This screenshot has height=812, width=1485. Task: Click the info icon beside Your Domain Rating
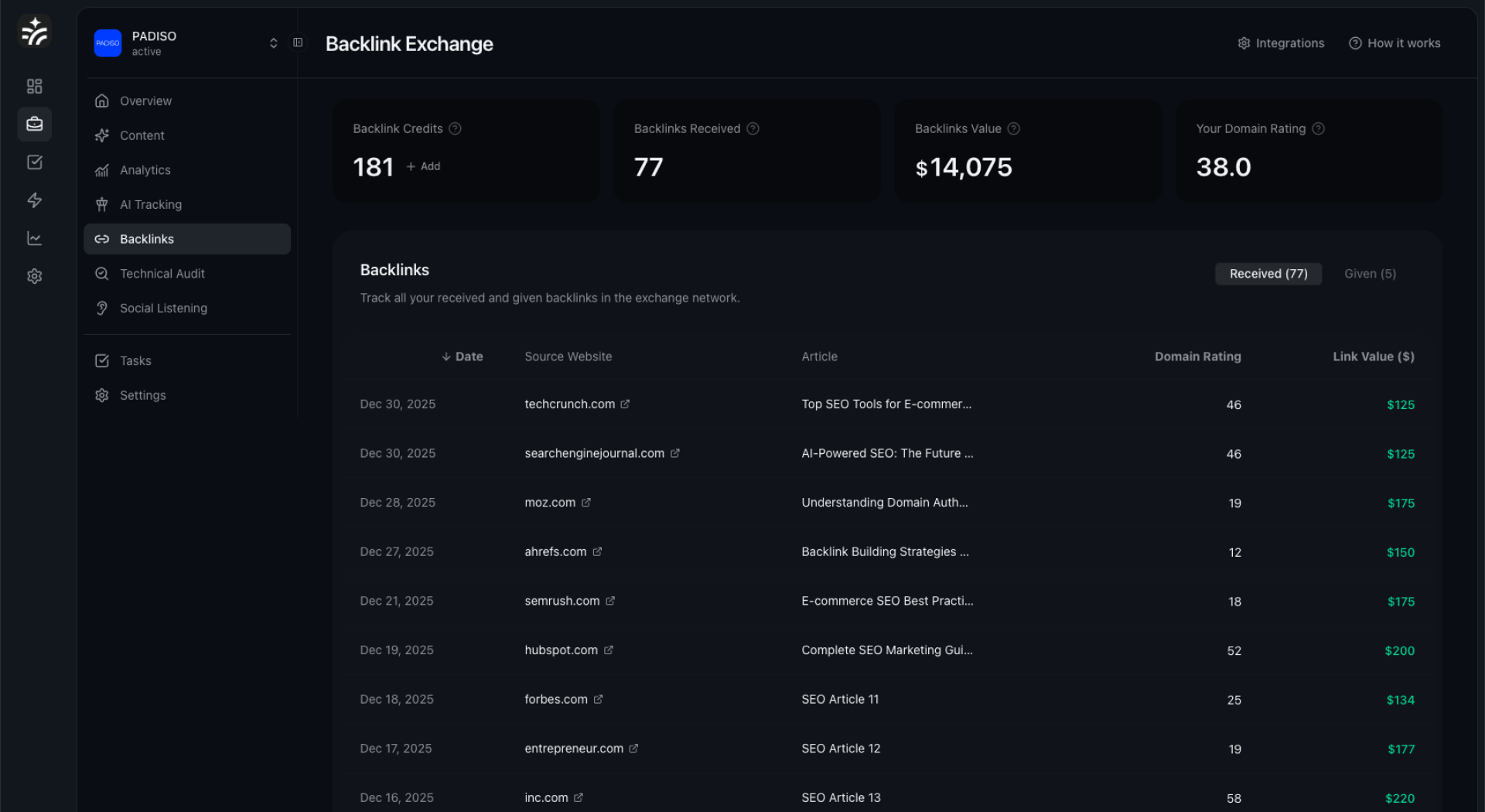coord(1318,128)
